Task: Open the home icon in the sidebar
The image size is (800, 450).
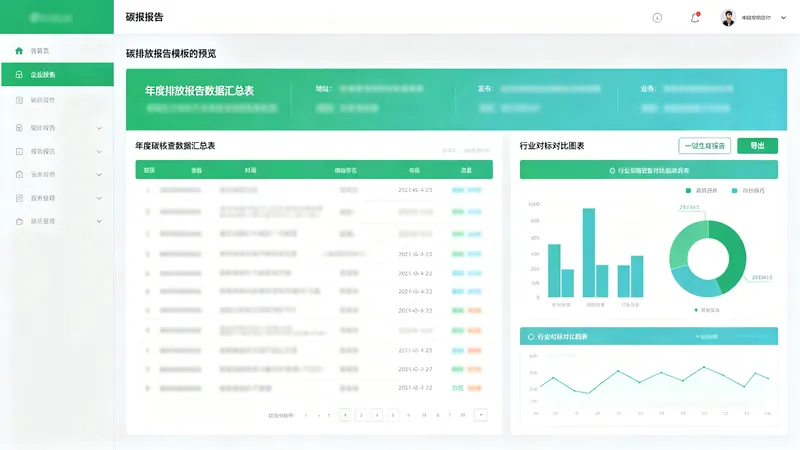Action: click(x=19, y=51)
